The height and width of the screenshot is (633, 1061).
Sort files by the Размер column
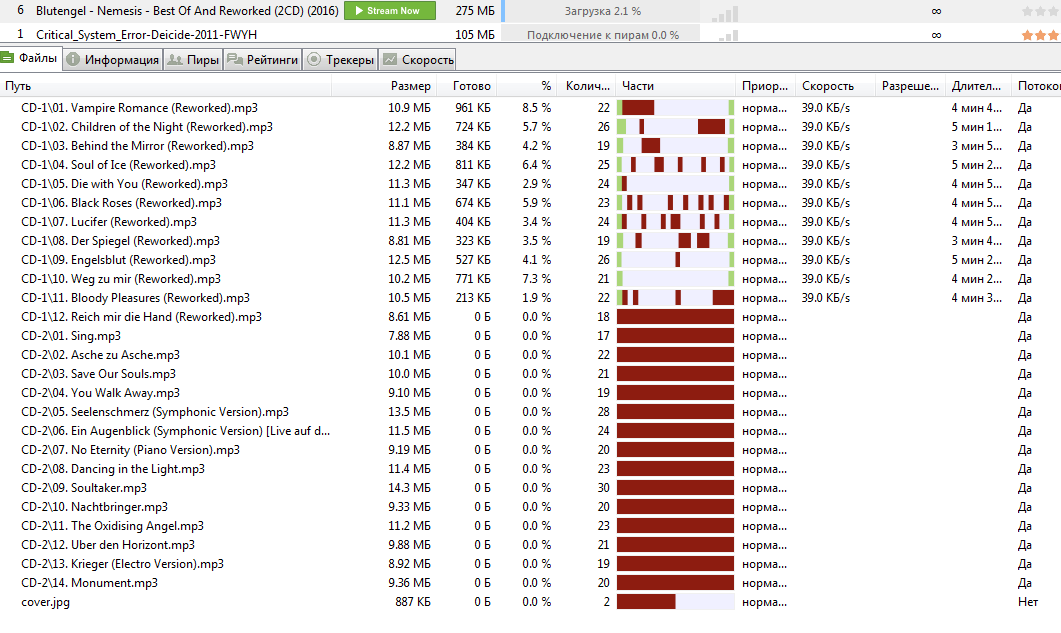click(410, 86)
